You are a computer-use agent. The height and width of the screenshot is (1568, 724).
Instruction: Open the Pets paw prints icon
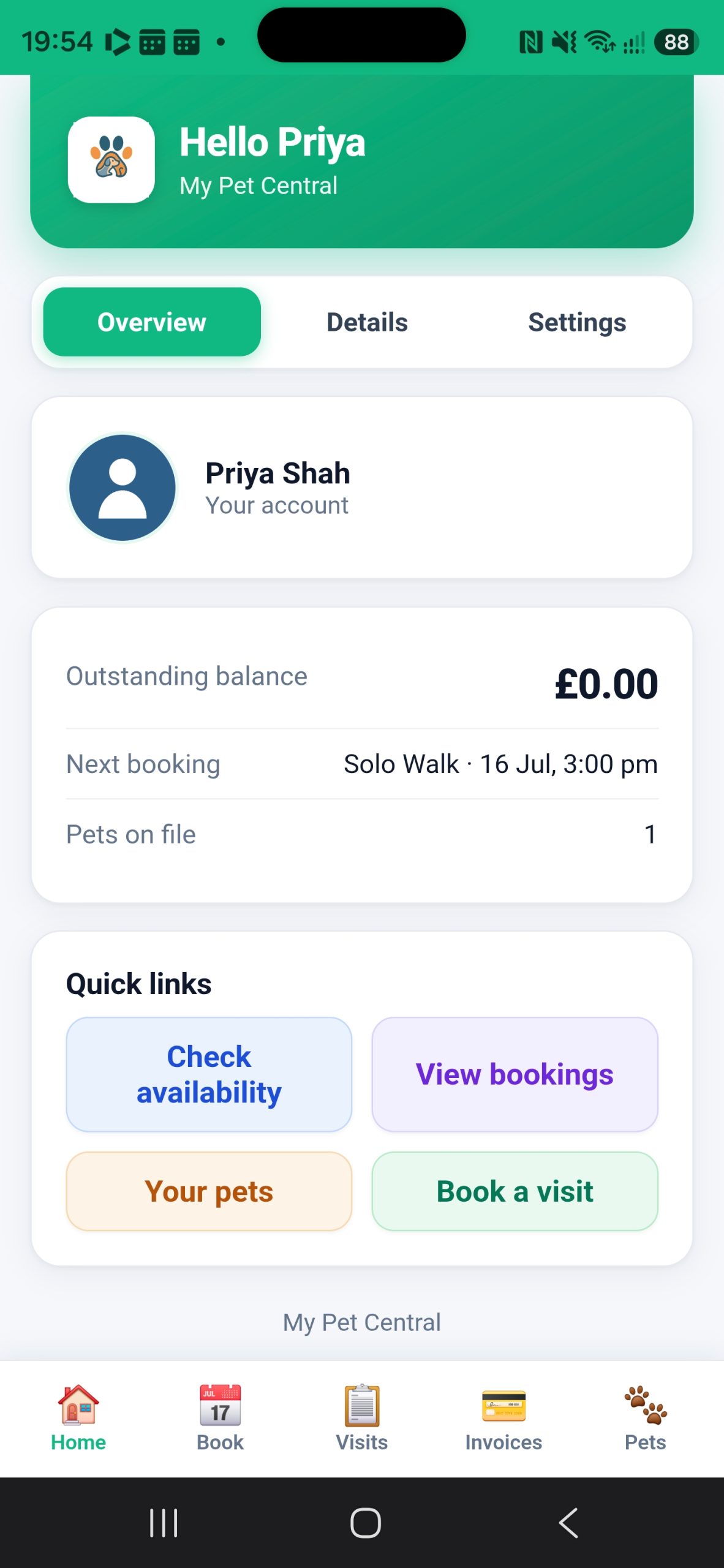(x=645, y=1405)
